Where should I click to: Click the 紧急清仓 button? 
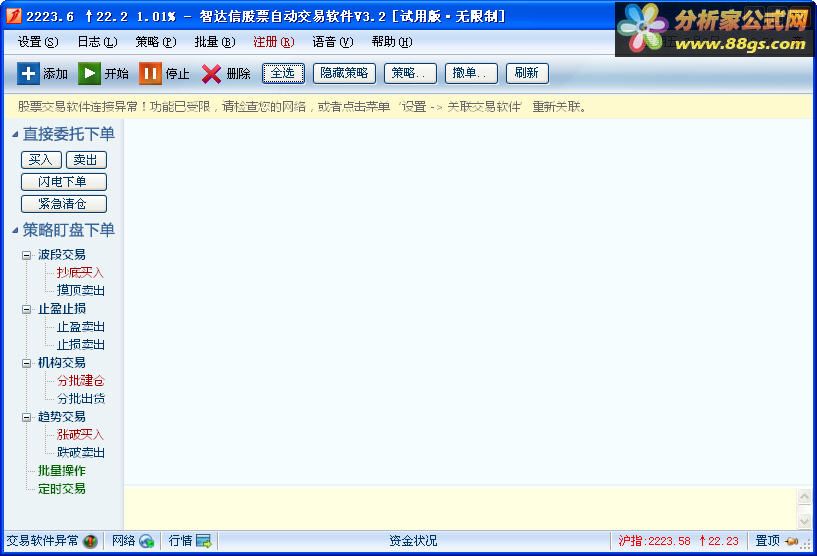click(x=64, y=204)
